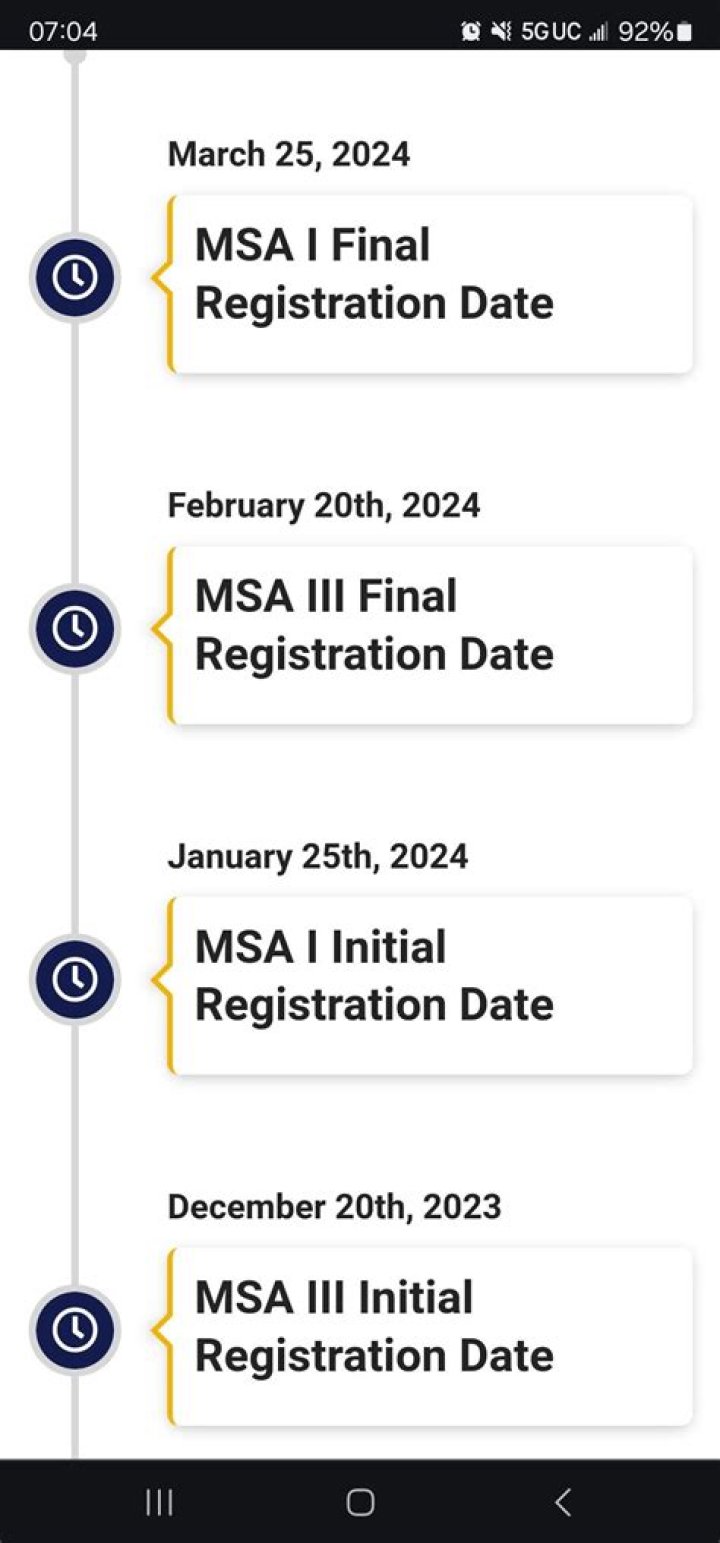This screenshot has width=720, height=1543.
Task: Tap the Android Back navigation arrow
Action: click(563, 1501)
